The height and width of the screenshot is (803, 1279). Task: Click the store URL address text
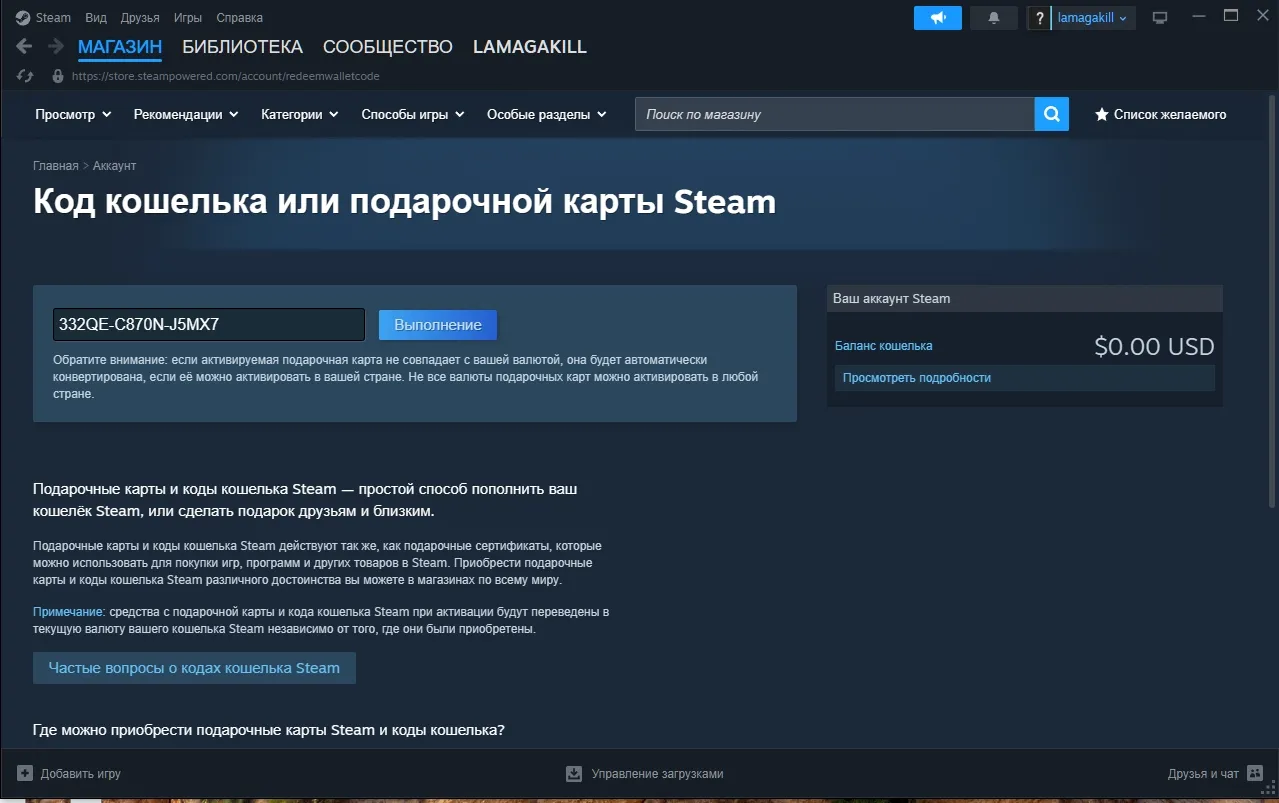pyautogui.click(x=226, y=76)
